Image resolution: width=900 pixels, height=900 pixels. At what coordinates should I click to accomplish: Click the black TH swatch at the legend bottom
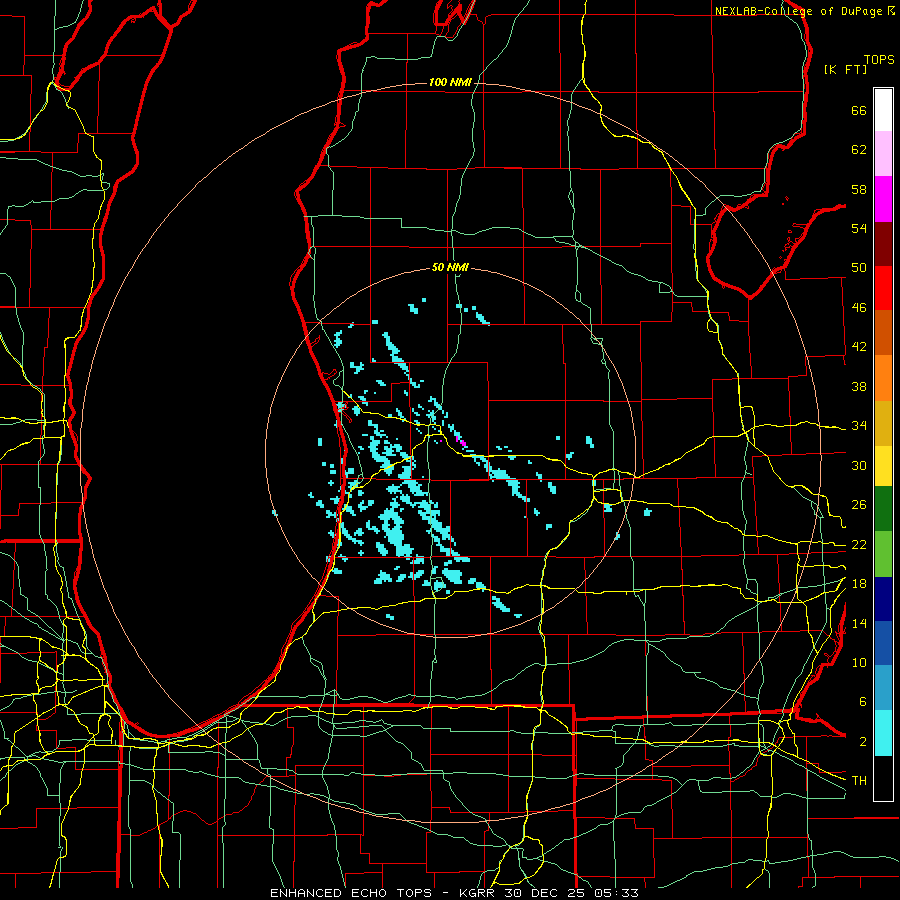[883, 778]
